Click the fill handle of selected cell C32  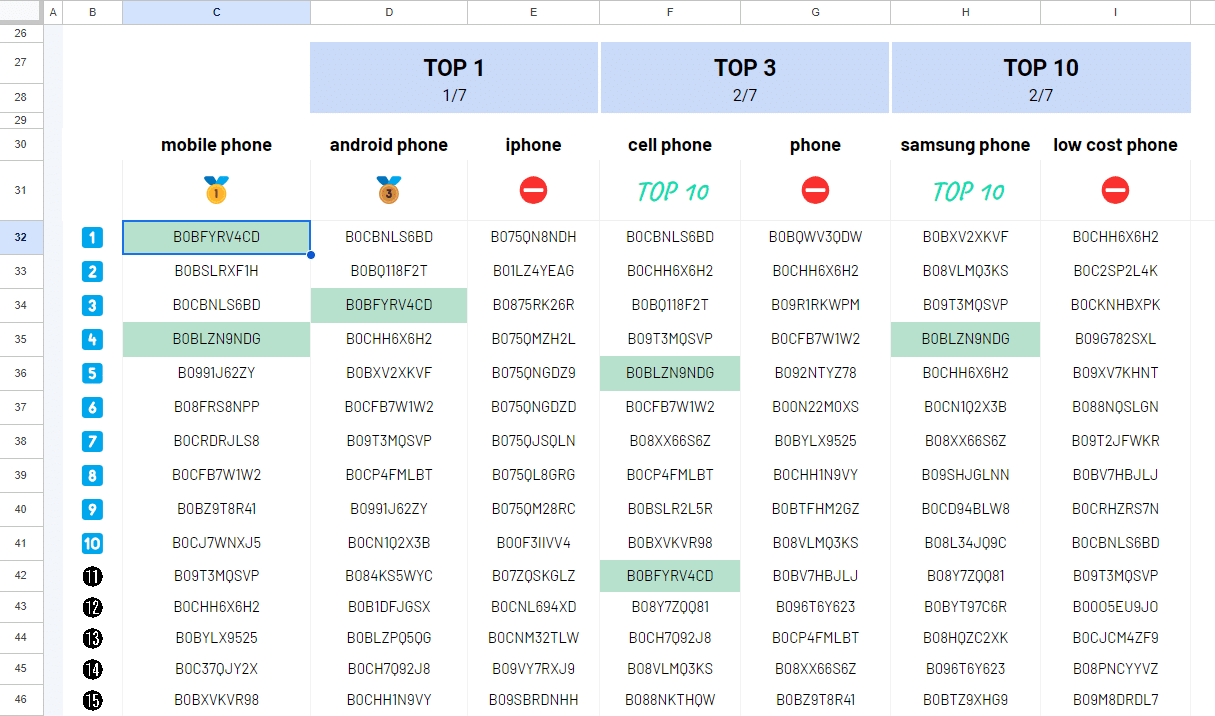(x=310, y=255)
